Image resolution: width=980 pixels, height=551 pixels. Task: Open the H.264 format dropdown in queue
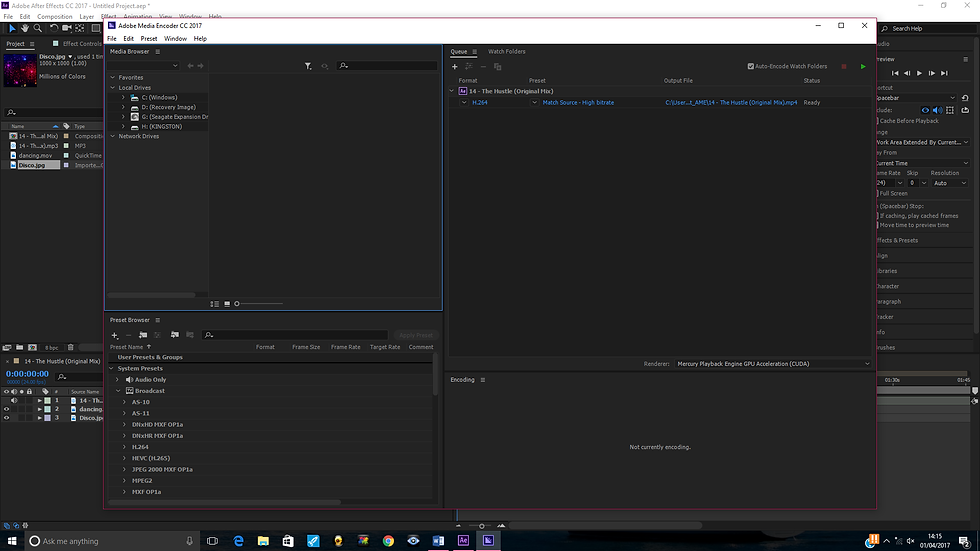pos(464,102)
